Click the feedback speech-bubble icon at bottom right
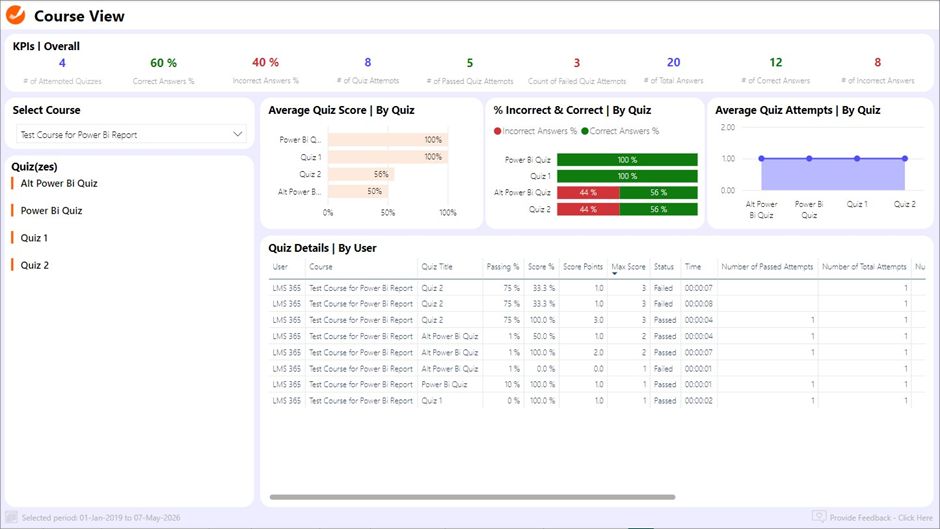Image resolution: width=940 pixels, height=529 pixels. tap(819, 517)
